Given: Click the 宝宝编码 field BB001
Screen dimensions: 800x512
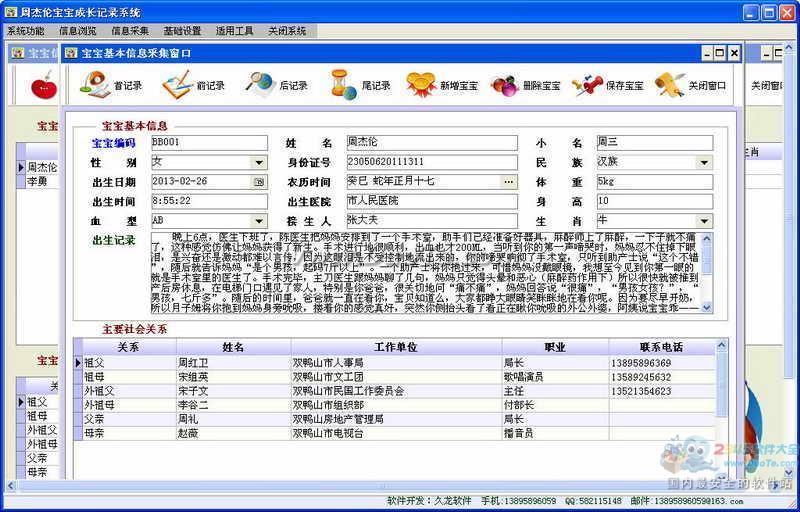Looking at the screenshot, I should pyautogui.click(x=209, y=143).
